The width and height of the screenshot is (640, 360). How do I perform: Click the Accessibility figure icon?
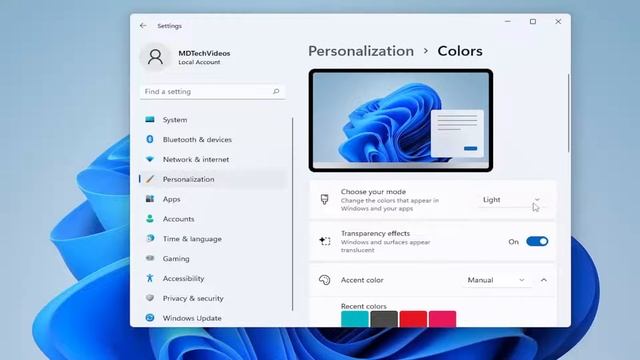tap(150, 278)
